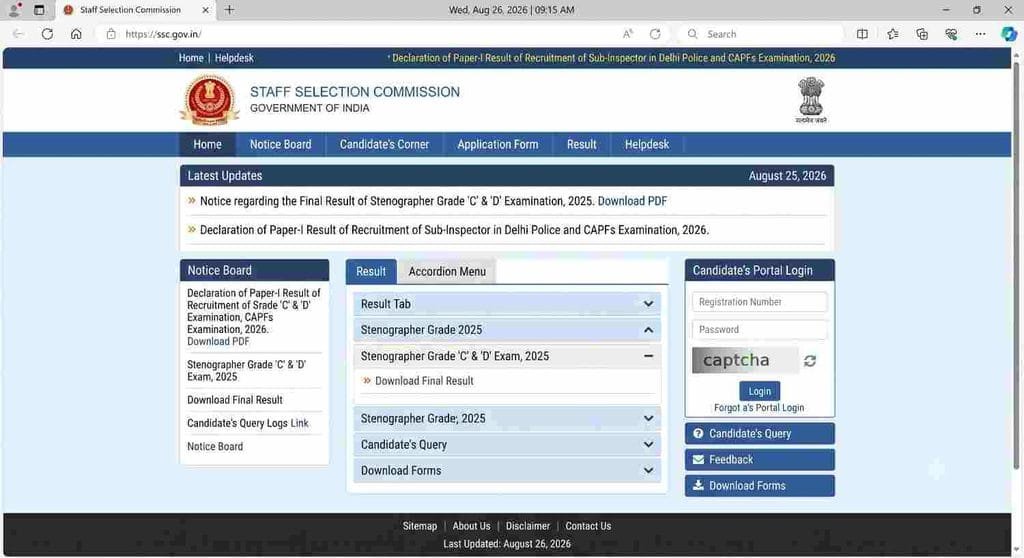The width and height of the screenshot is (1024, 558).
Task: Open the tab actions menu icon
Action: [x=39, y=10]
